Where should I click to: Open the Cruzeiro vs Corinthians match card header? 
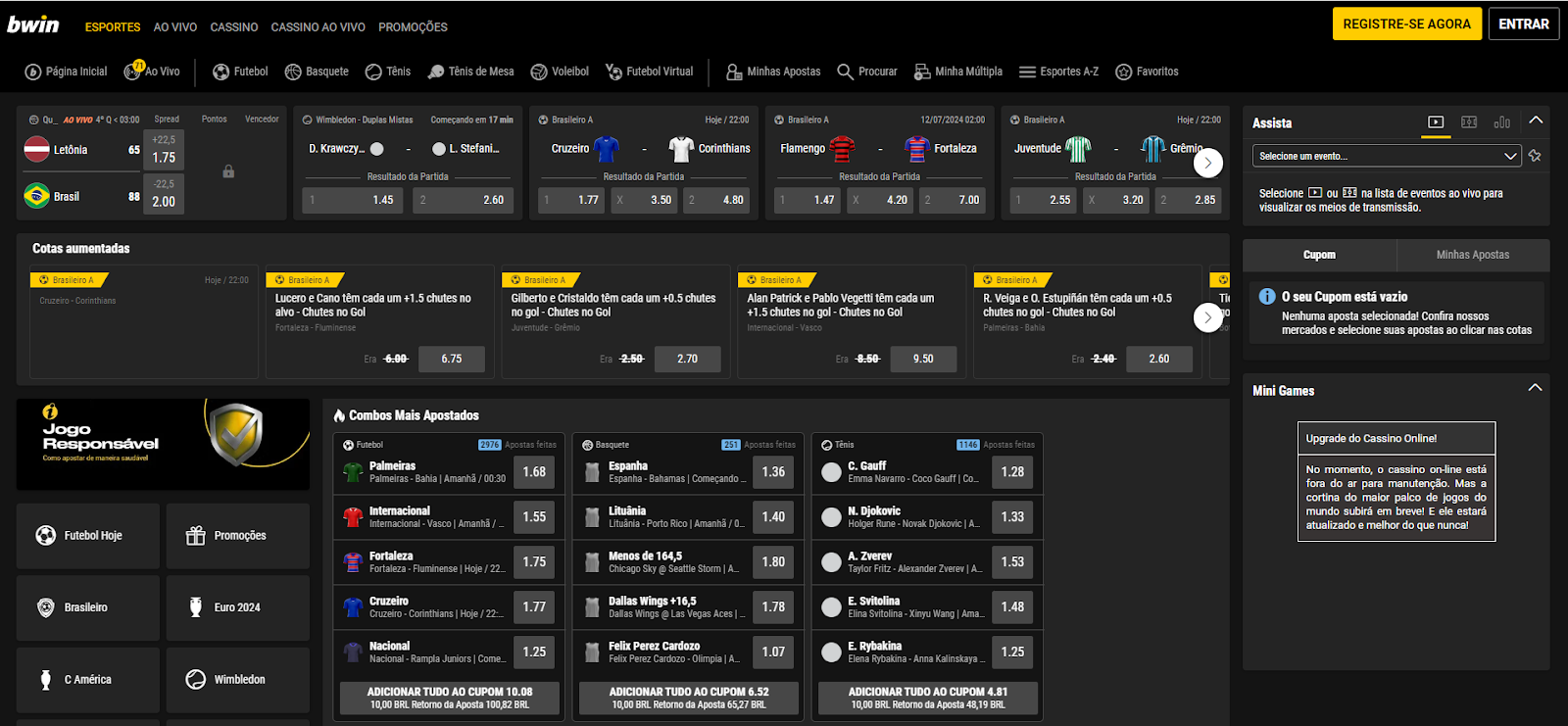pos(644,120)
